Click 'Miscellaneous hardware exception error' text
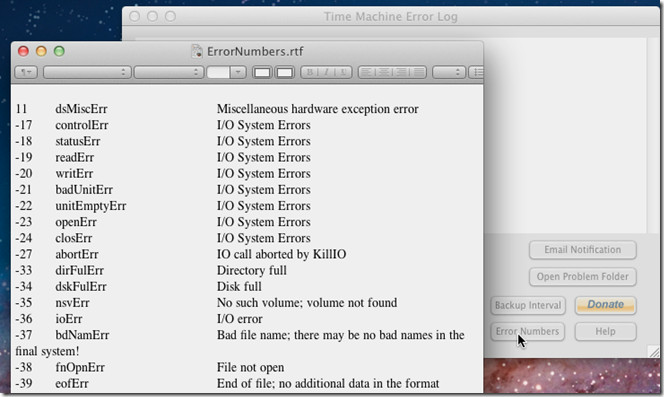Screen dimensions: 664x397 318,109
